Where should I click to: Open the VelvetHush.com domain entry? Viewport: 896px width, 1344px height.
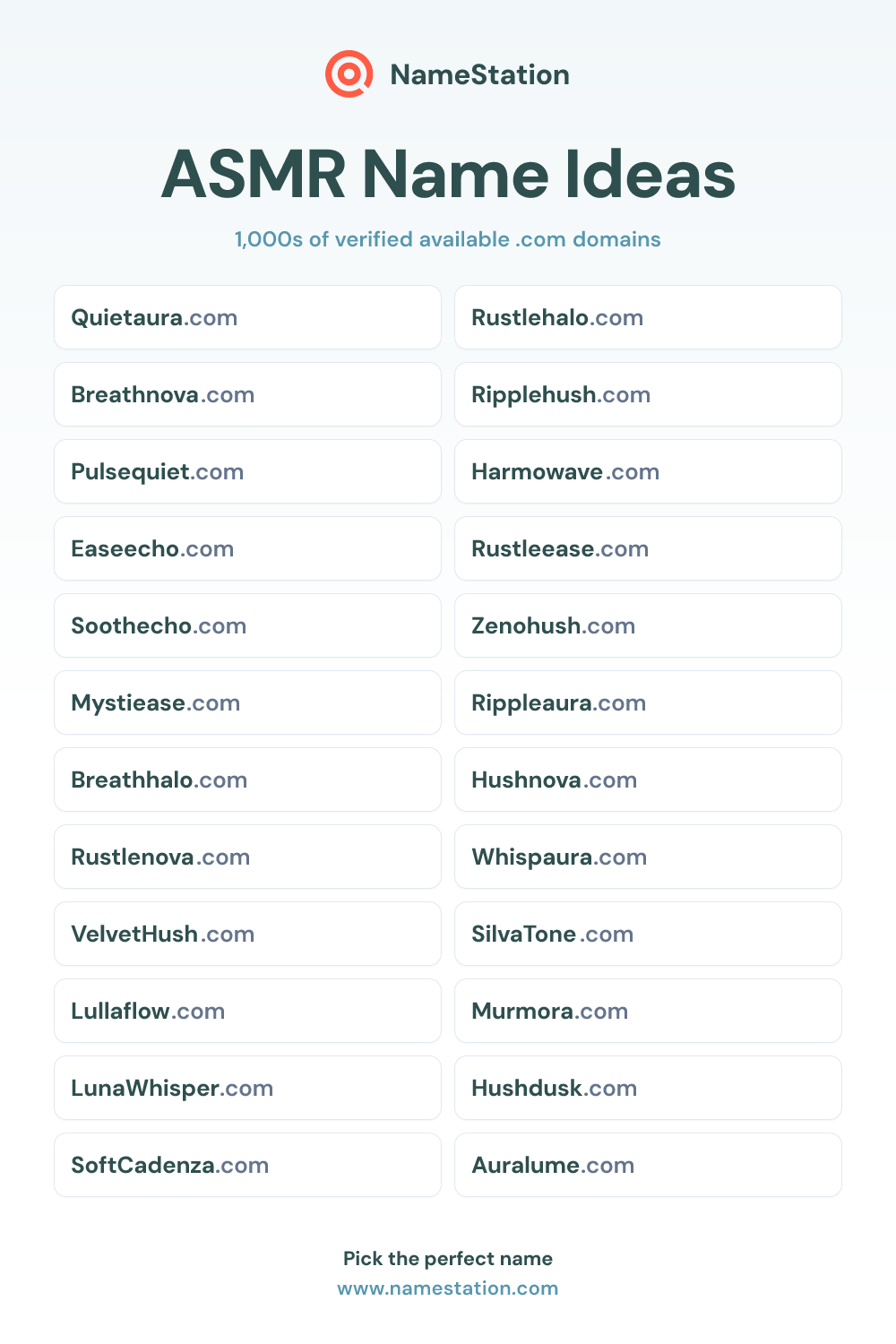(x=247, y=934)
